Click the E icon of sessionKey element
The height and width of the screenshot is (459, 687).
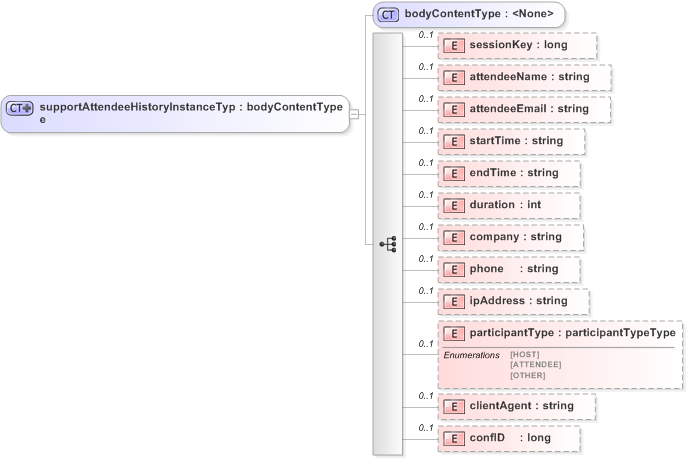click(454, 46)
